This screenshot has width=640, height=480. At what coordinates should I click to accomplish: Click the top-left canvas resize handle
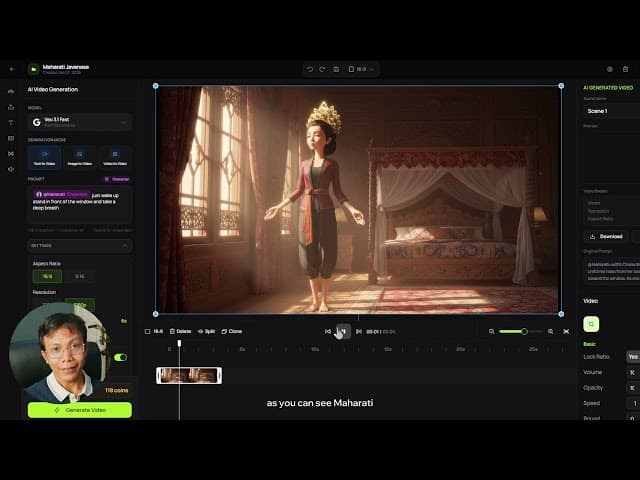click(156, 86)
